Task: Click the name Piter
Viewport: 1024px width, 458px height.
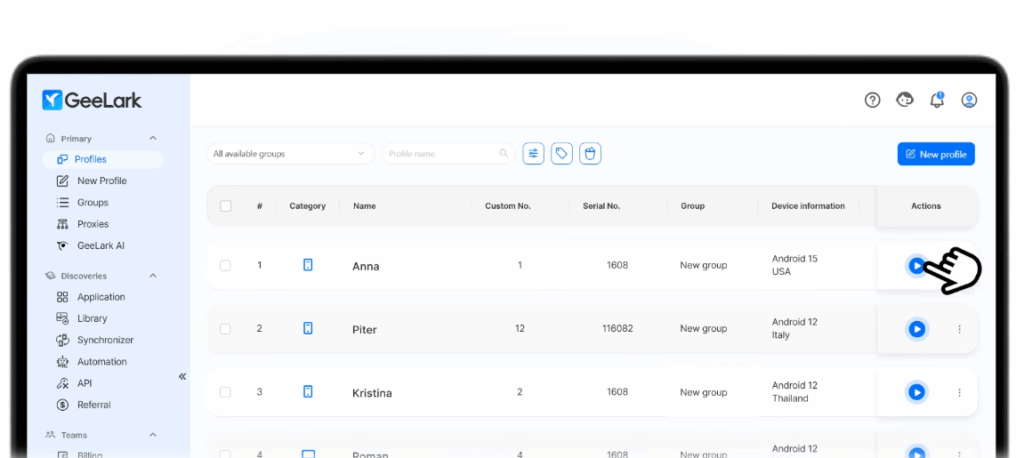Action: (x=364, y=329)
